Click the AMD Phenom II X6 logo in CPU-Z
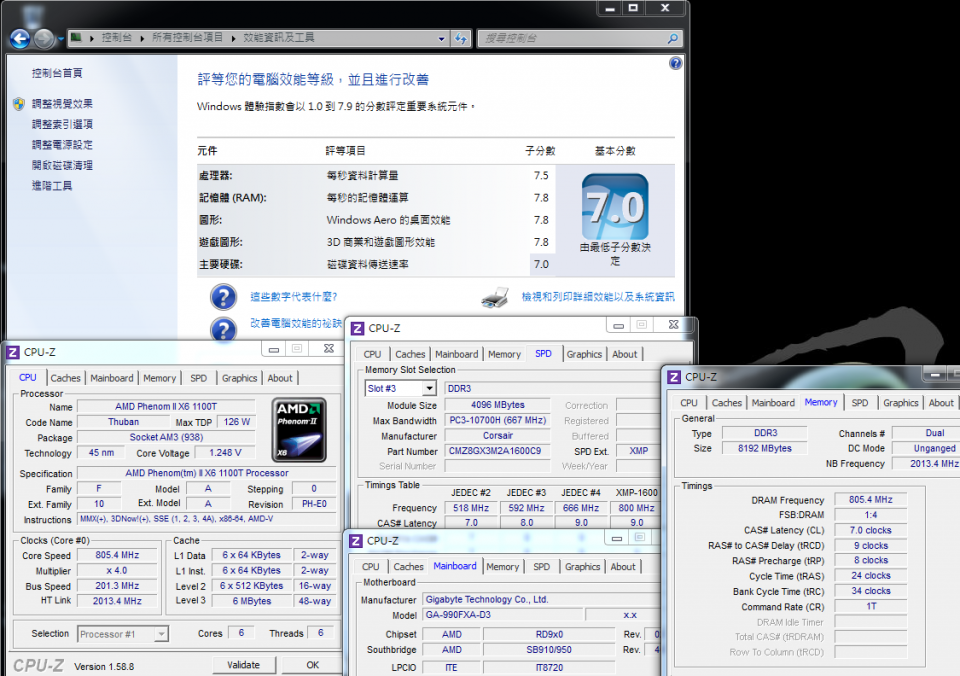The image size is (960, 676). (x=299, y=427)
